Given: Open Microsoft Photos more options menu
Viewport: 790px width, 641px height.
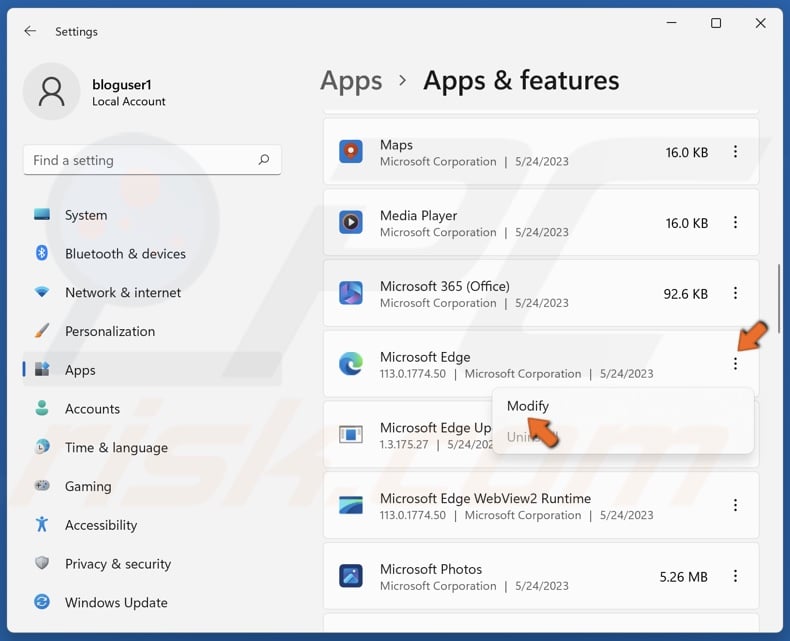Looking at the screenshot, I should click(x=735, y=576).
